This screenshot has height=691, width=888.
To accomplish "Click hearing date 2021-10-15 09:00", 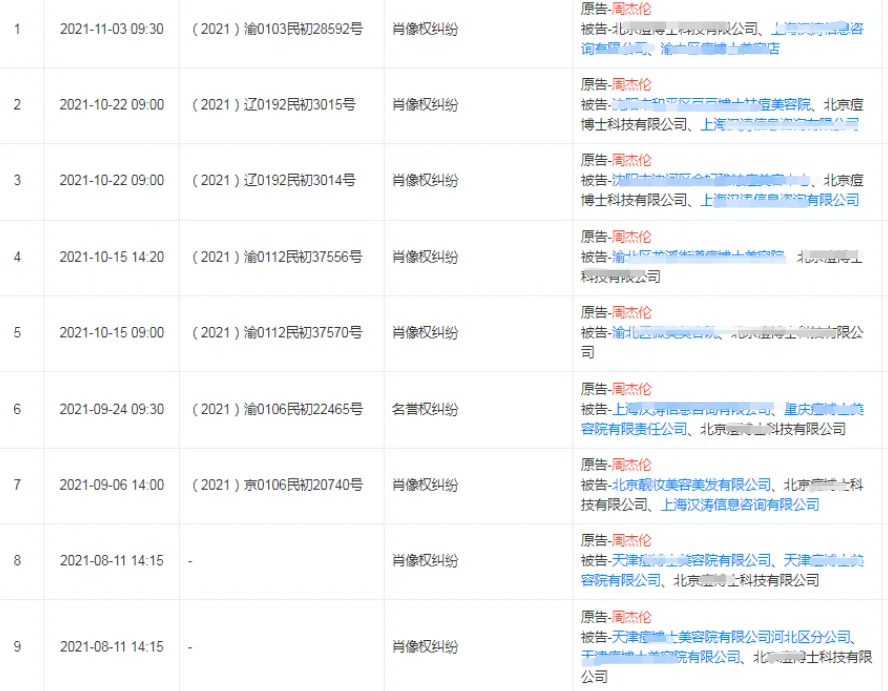I will click(x=112, y=332).
